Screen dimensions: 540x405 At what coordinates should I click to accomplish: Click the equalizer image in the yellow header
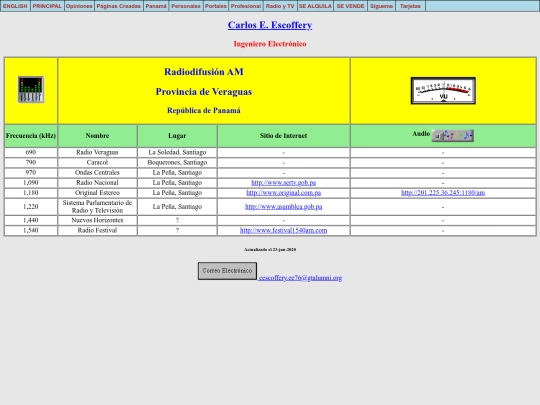click(31, 90)
